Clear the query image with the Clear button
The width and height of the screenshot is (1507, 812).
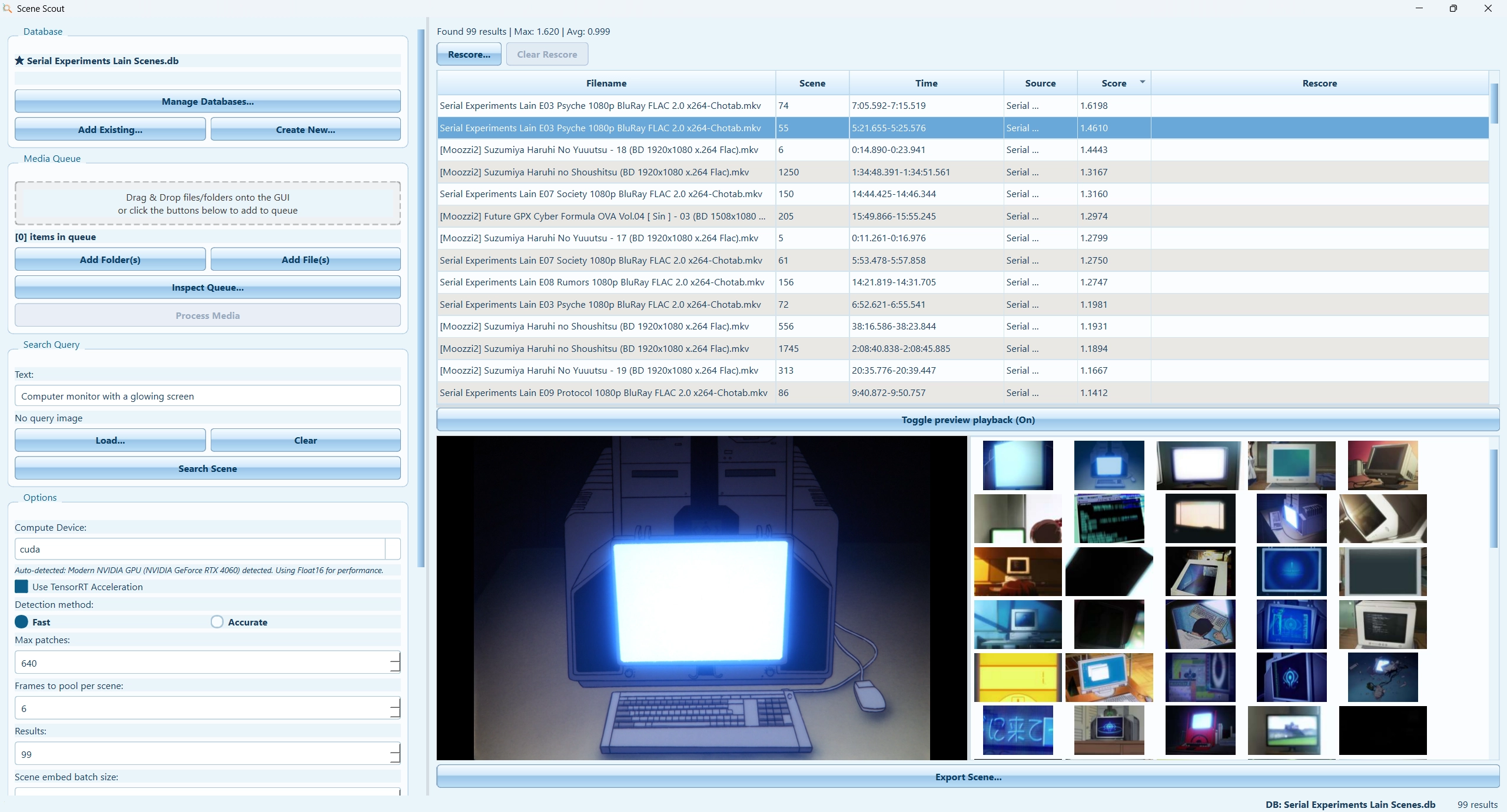[306, 440]
